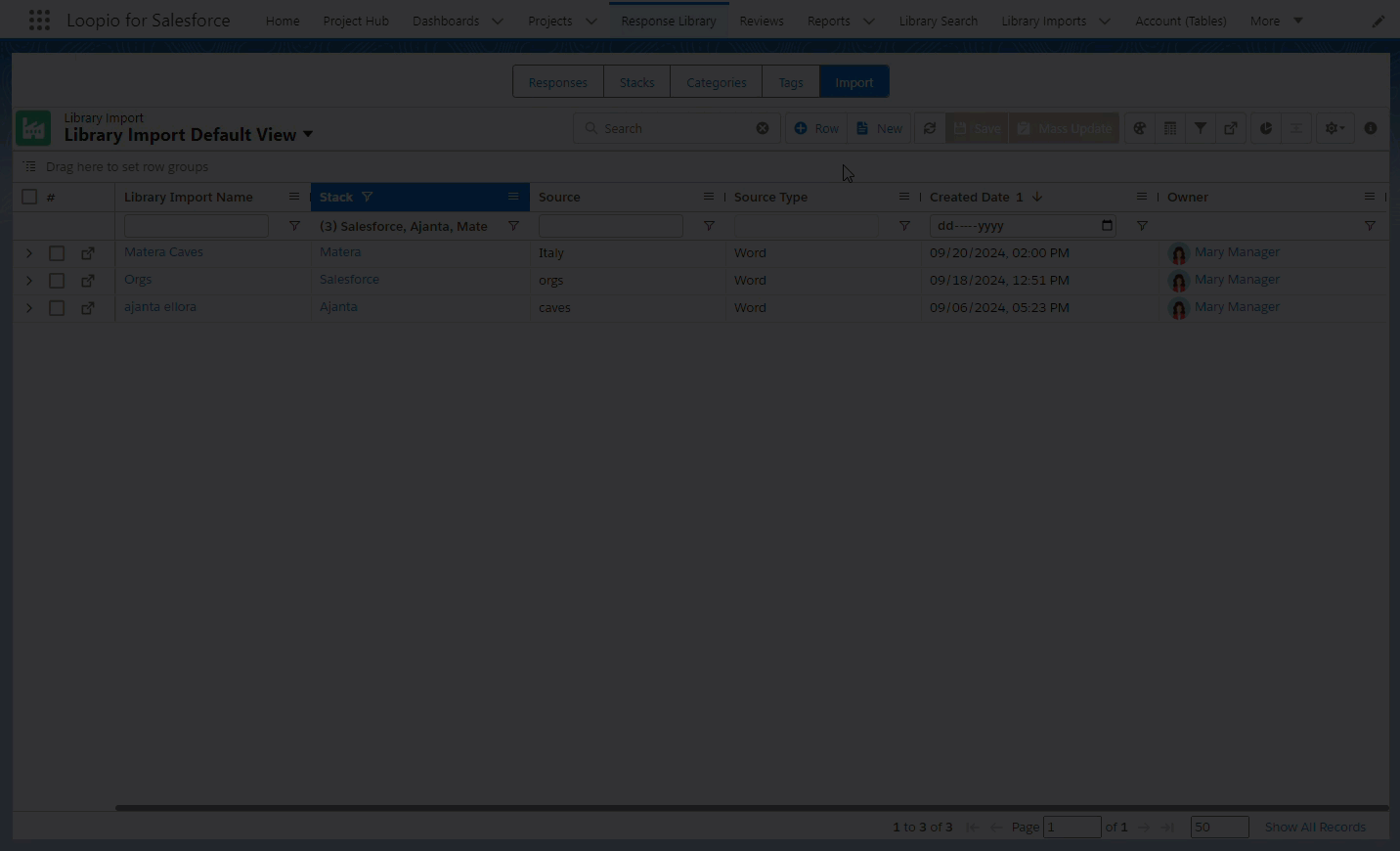Open the gear settings dropdown in toolbar

pos(1334,128)
